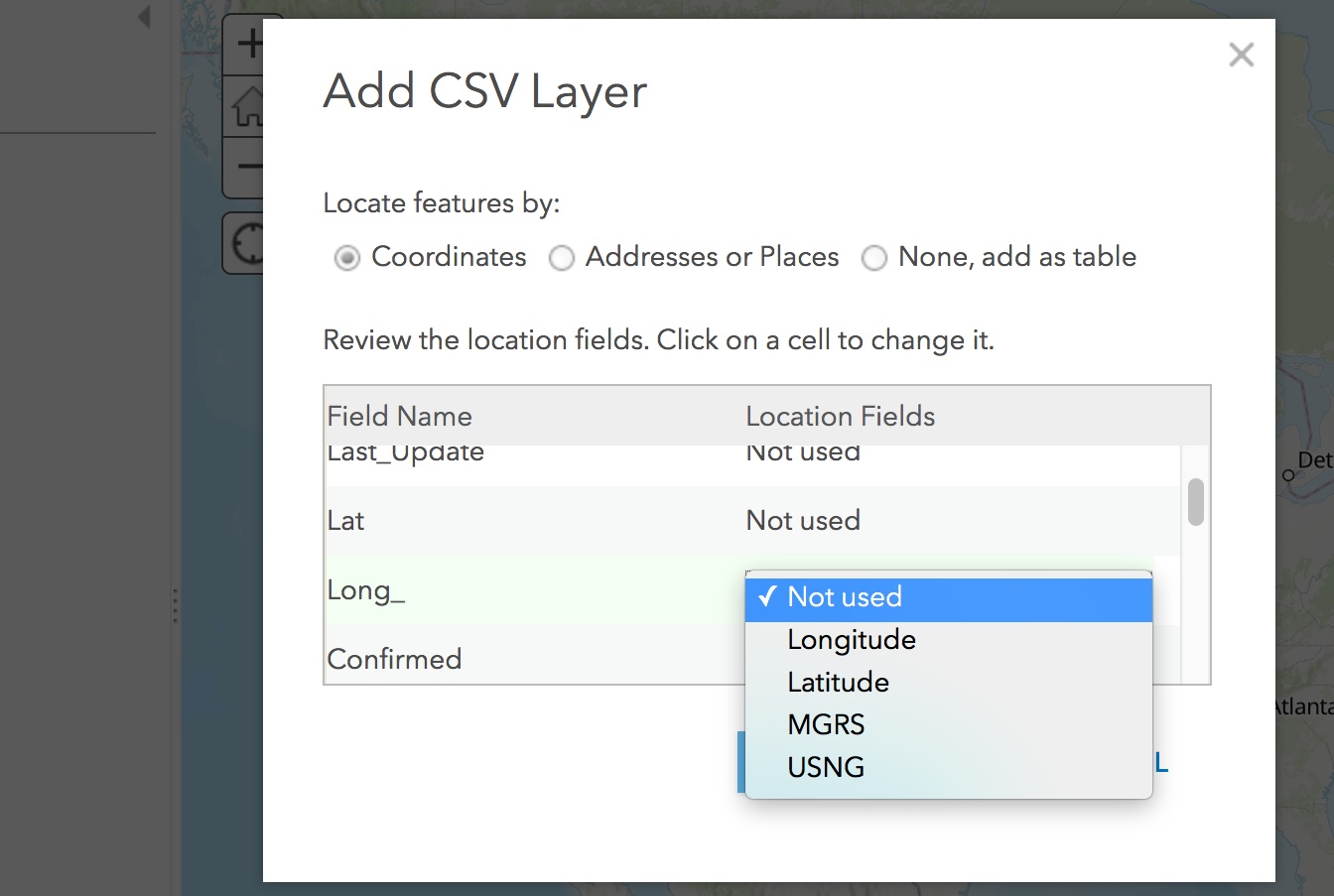This screenshot has height=896, width=1334.
Task: Choose MGRS in the dropdown list
Action: coord(826,725)
